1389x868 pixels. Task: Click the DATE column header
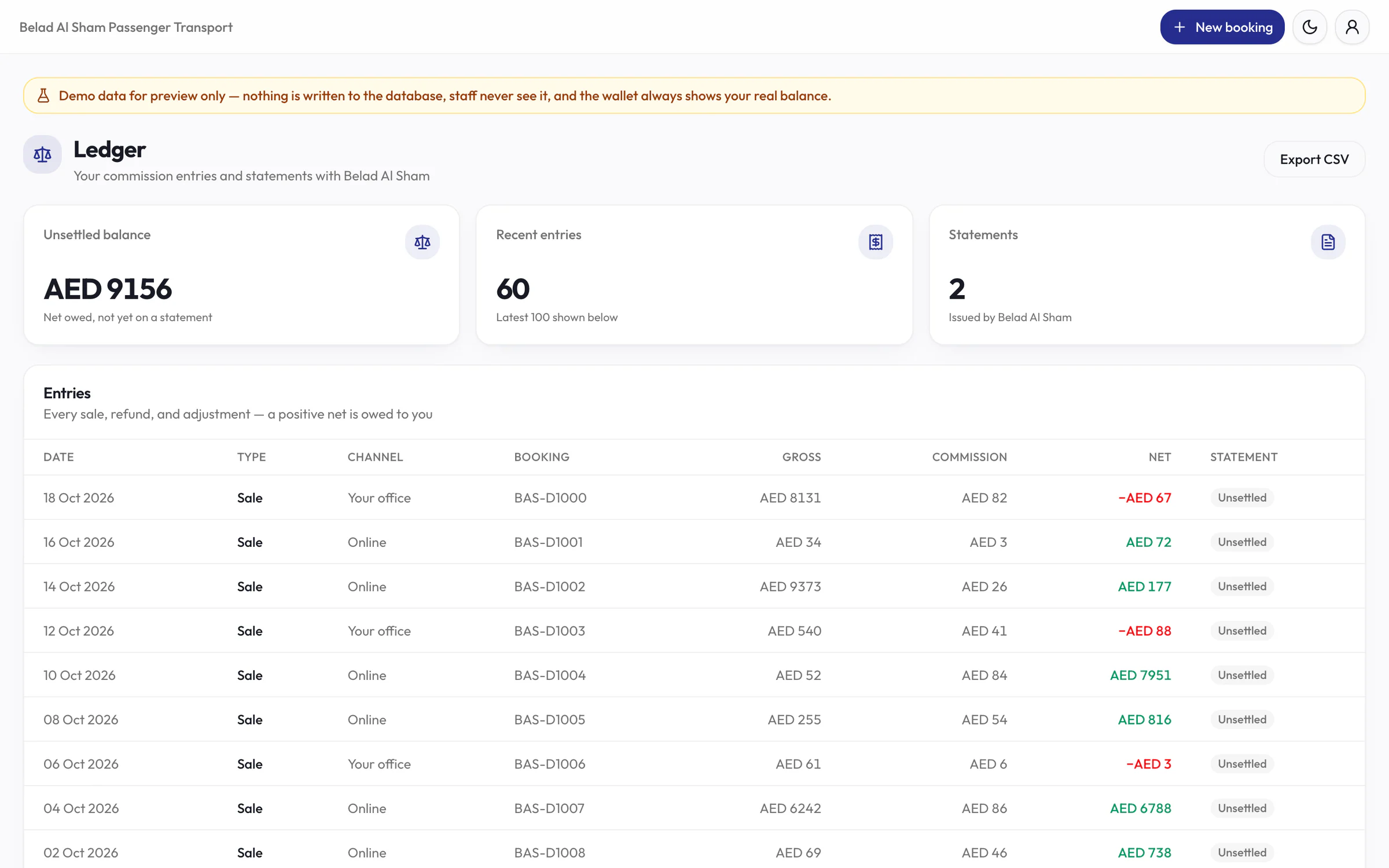(x=58, y=457)
